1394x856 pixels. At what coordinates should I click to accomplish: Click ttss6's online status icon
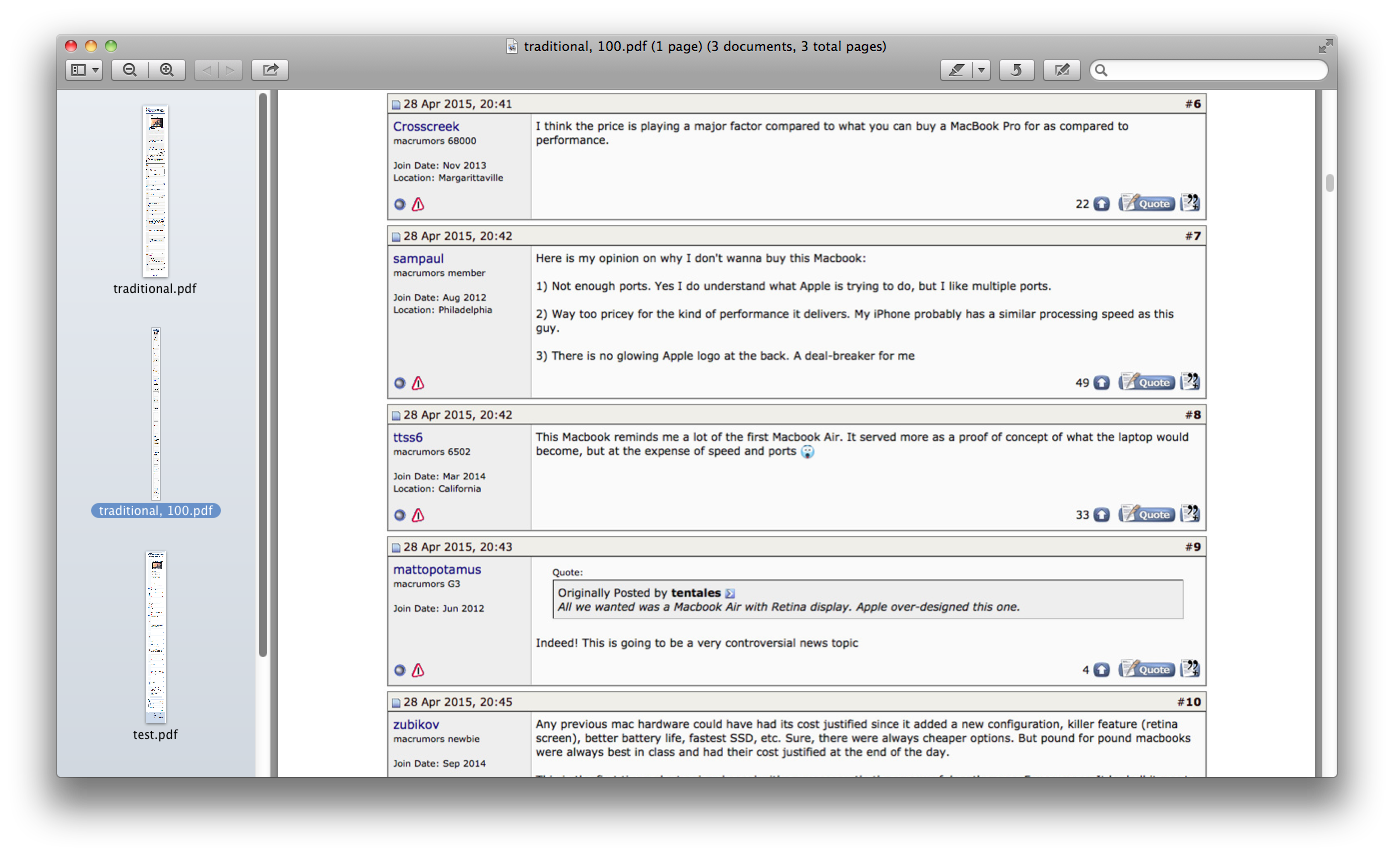coord(400,515)
